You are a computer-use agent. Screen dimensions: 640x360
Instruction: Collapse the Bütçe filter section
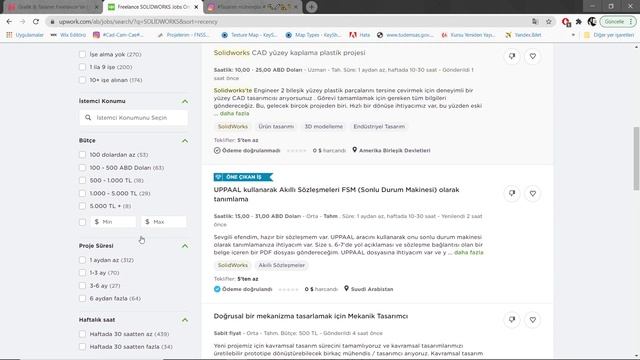pyautogui.click(x=185, y=141)
